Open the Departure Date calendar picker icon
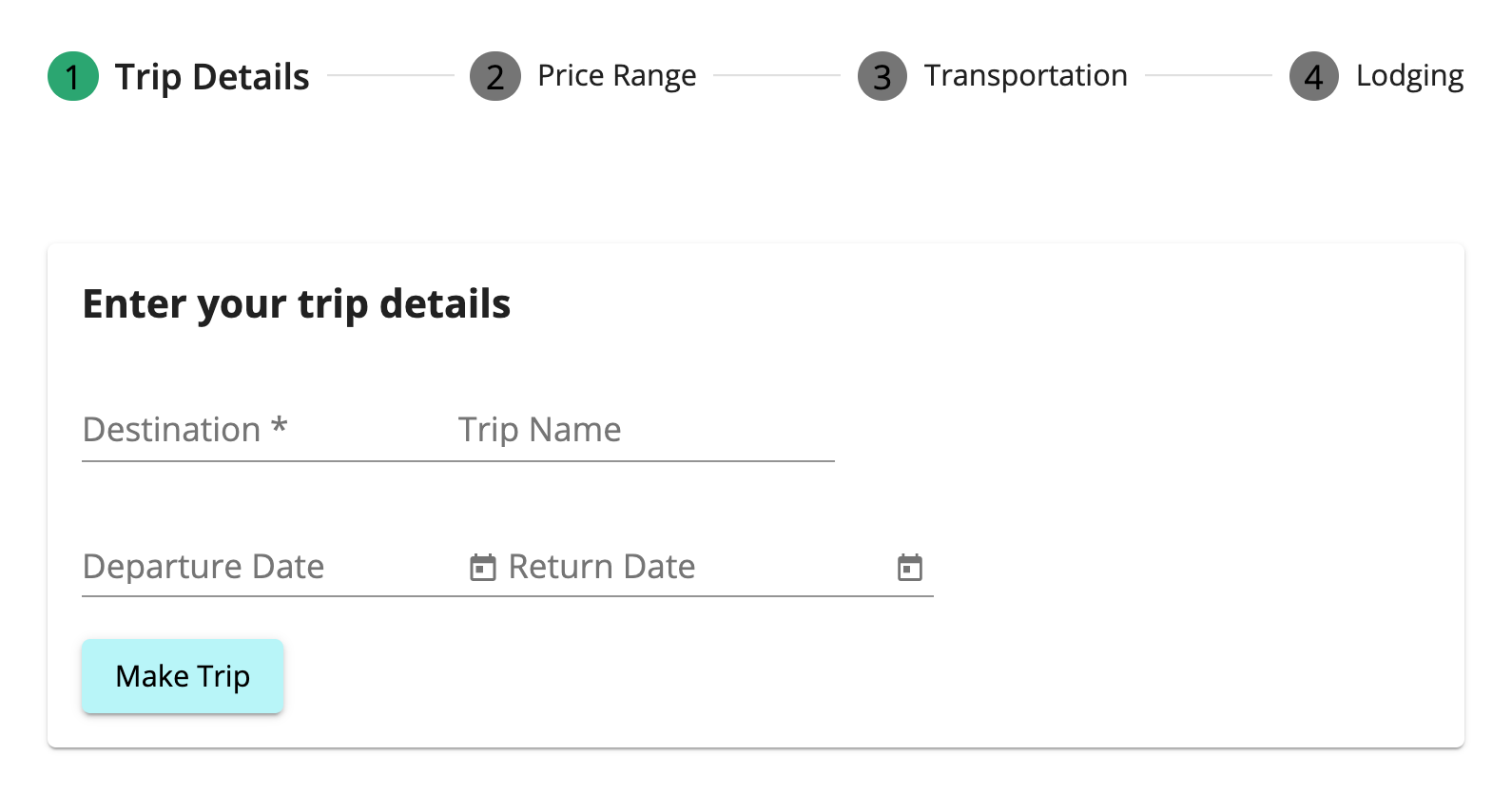 (483, 568)
